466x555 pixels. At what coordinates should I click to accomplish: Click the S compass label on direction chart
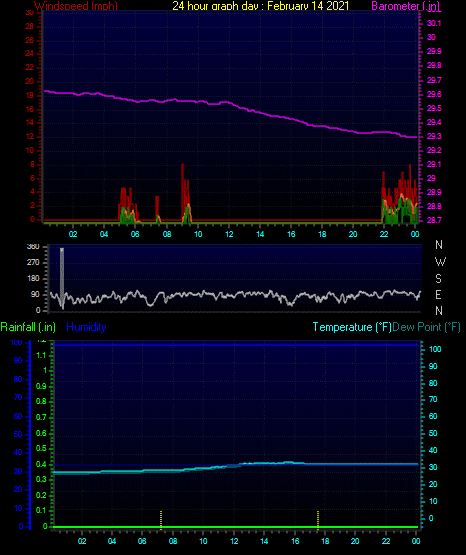(438, 279)
